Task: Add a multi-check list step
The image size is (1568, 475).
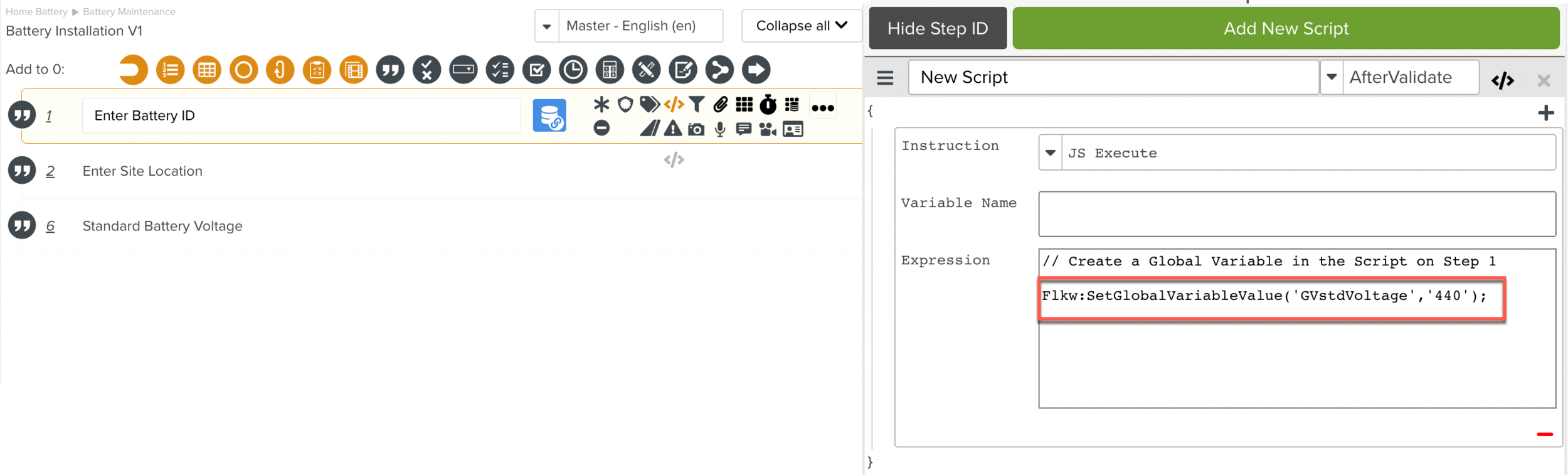Action: coord(501,70)
